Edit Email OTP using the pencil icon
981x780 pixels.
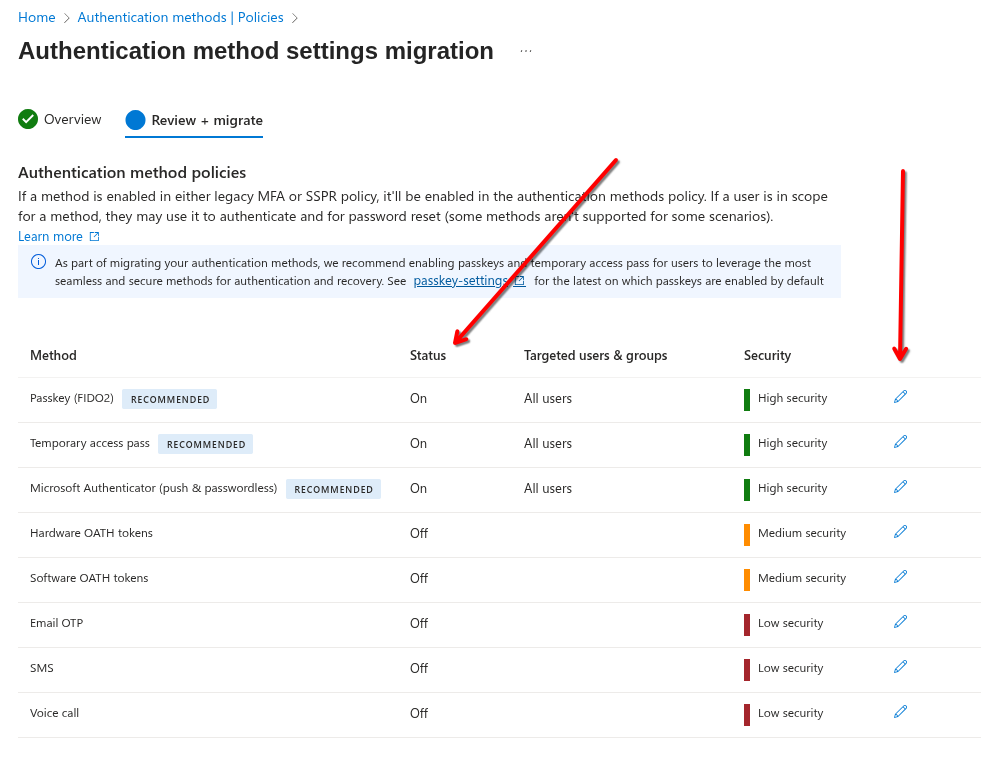(900, 621)
